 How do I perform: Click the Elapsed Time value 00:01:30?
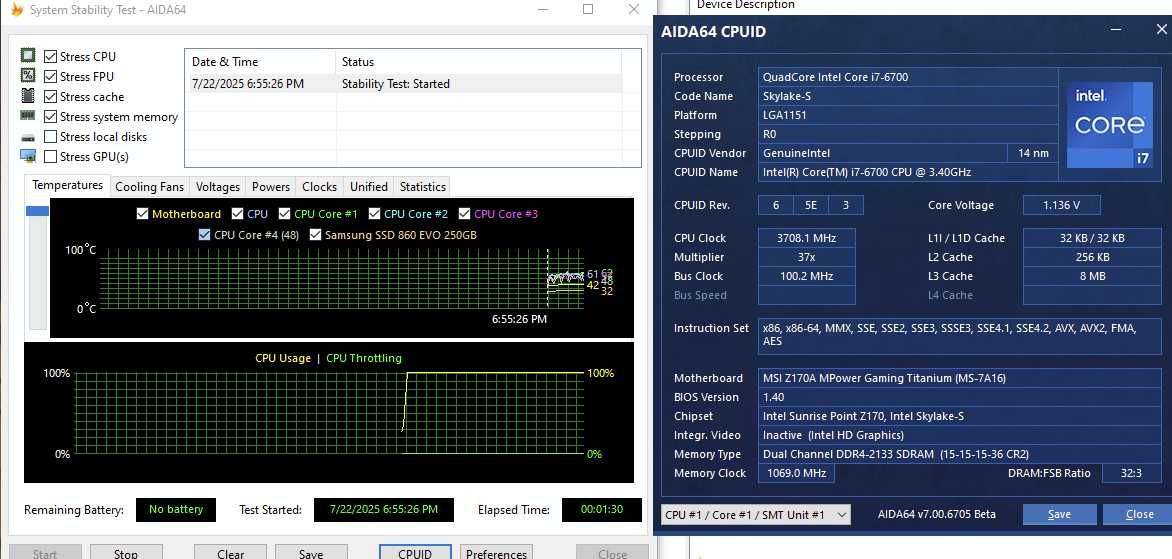point(602,510)
